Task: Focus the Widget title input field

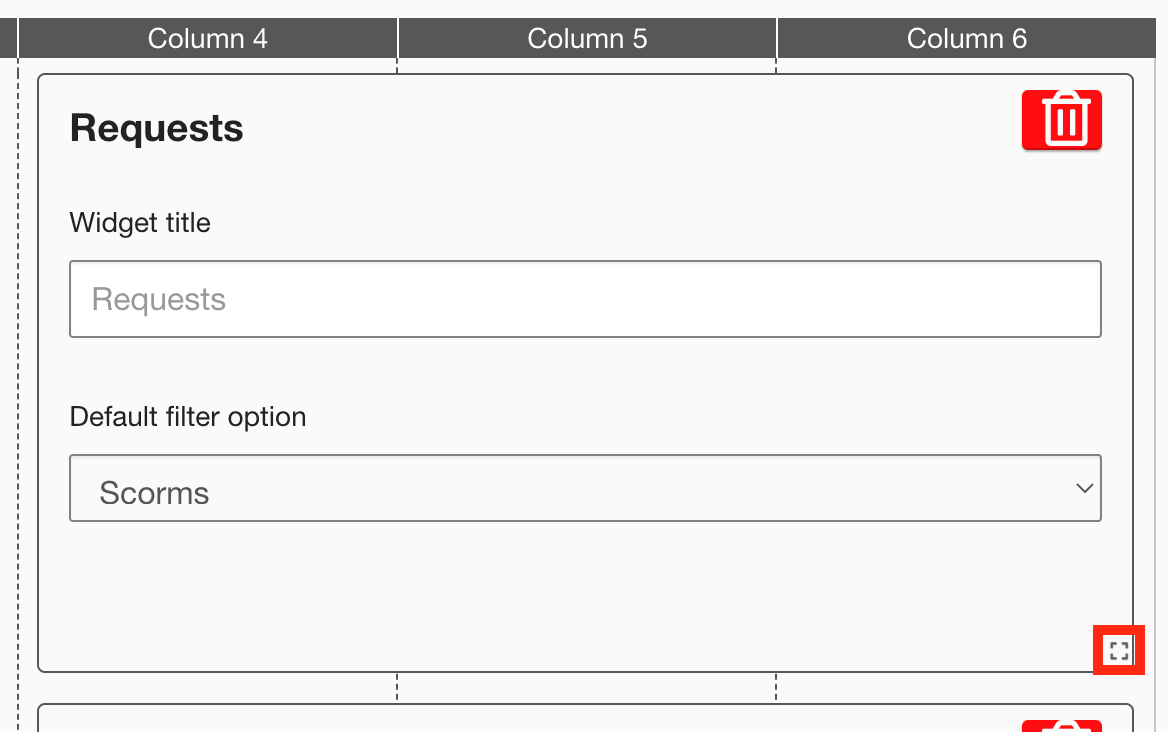Action: point(585,299)
